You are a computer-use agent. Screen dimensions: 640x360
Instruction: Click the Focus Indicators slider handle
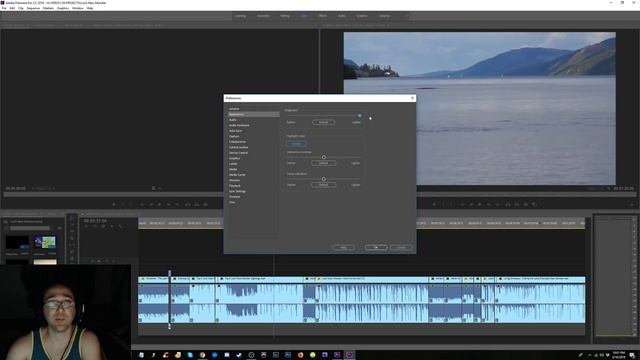[324, 179]
